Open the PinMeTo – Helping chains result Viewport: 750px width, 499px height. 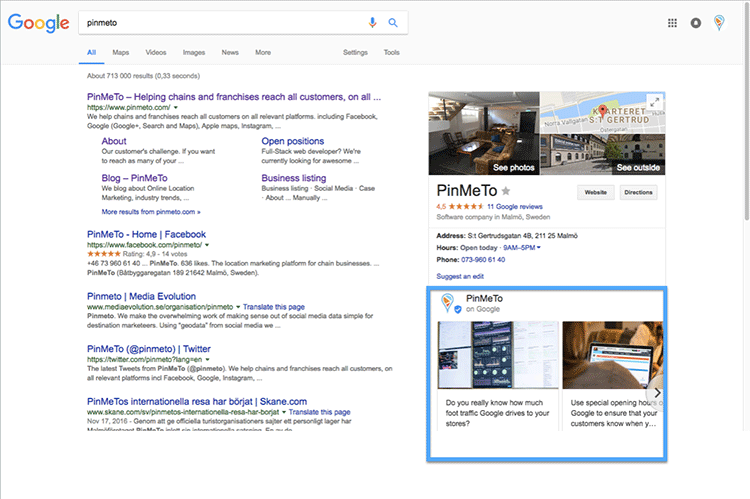point(234,97)
